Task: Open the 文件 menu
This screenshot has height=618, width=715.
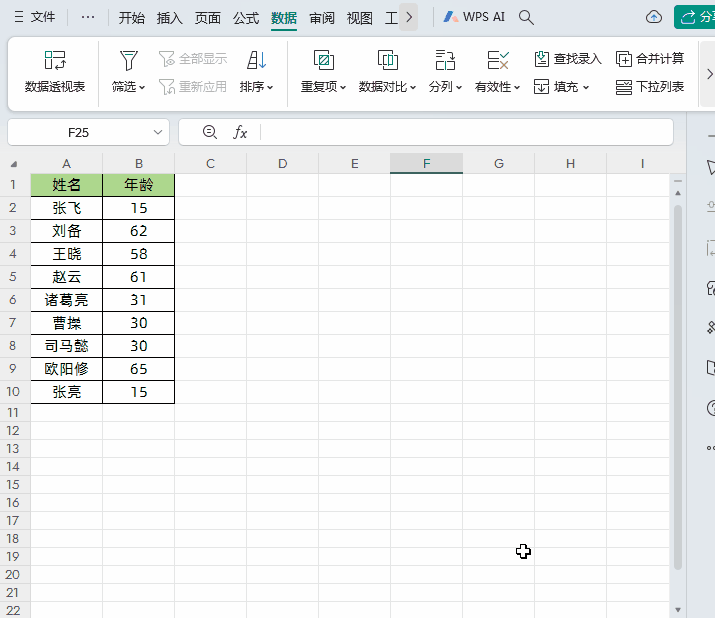Action: tap(35, 18)
